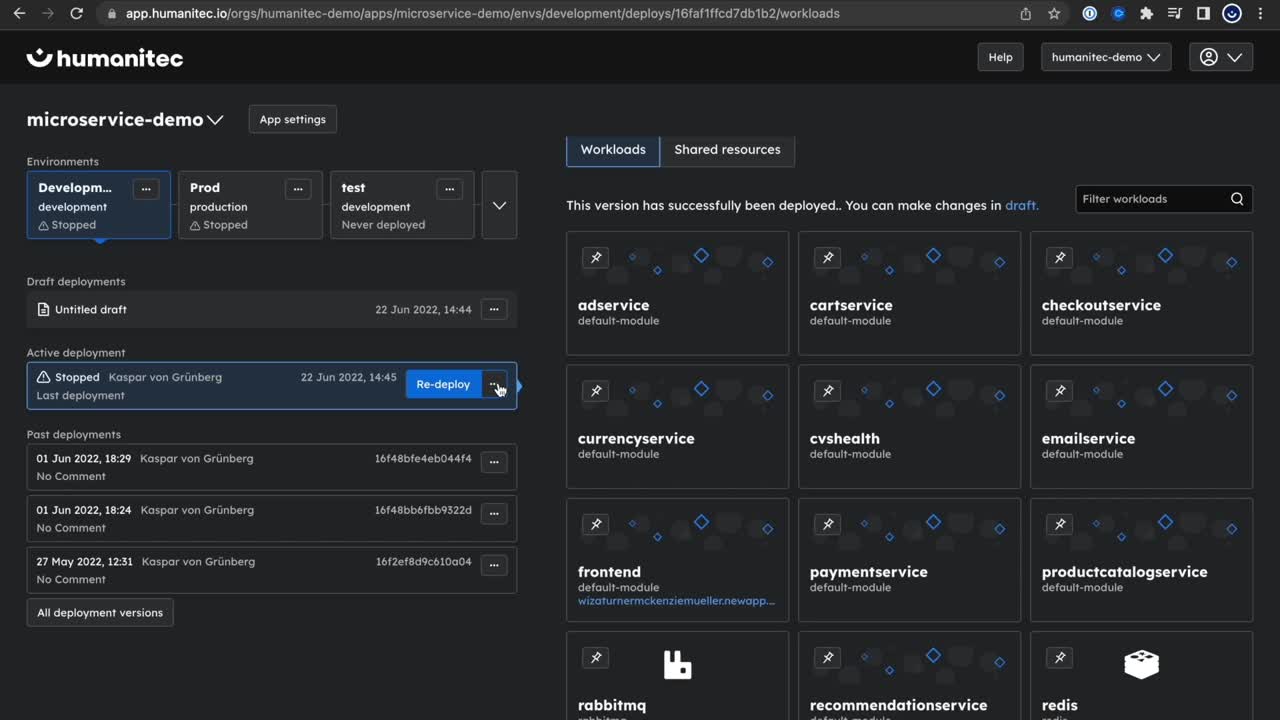Open options menu for the Untitled draft
The width and height of the screenshot is (1280, 720).
(x=493, y=309)
